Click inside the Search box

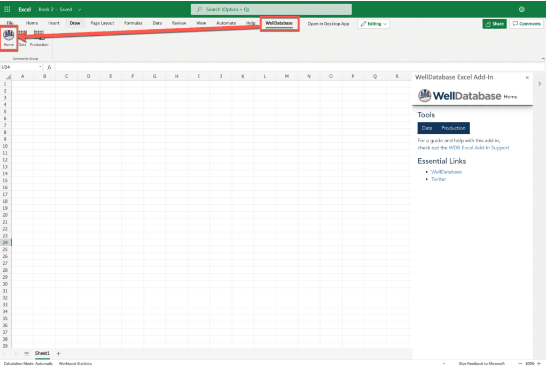[x=271, y=9]
